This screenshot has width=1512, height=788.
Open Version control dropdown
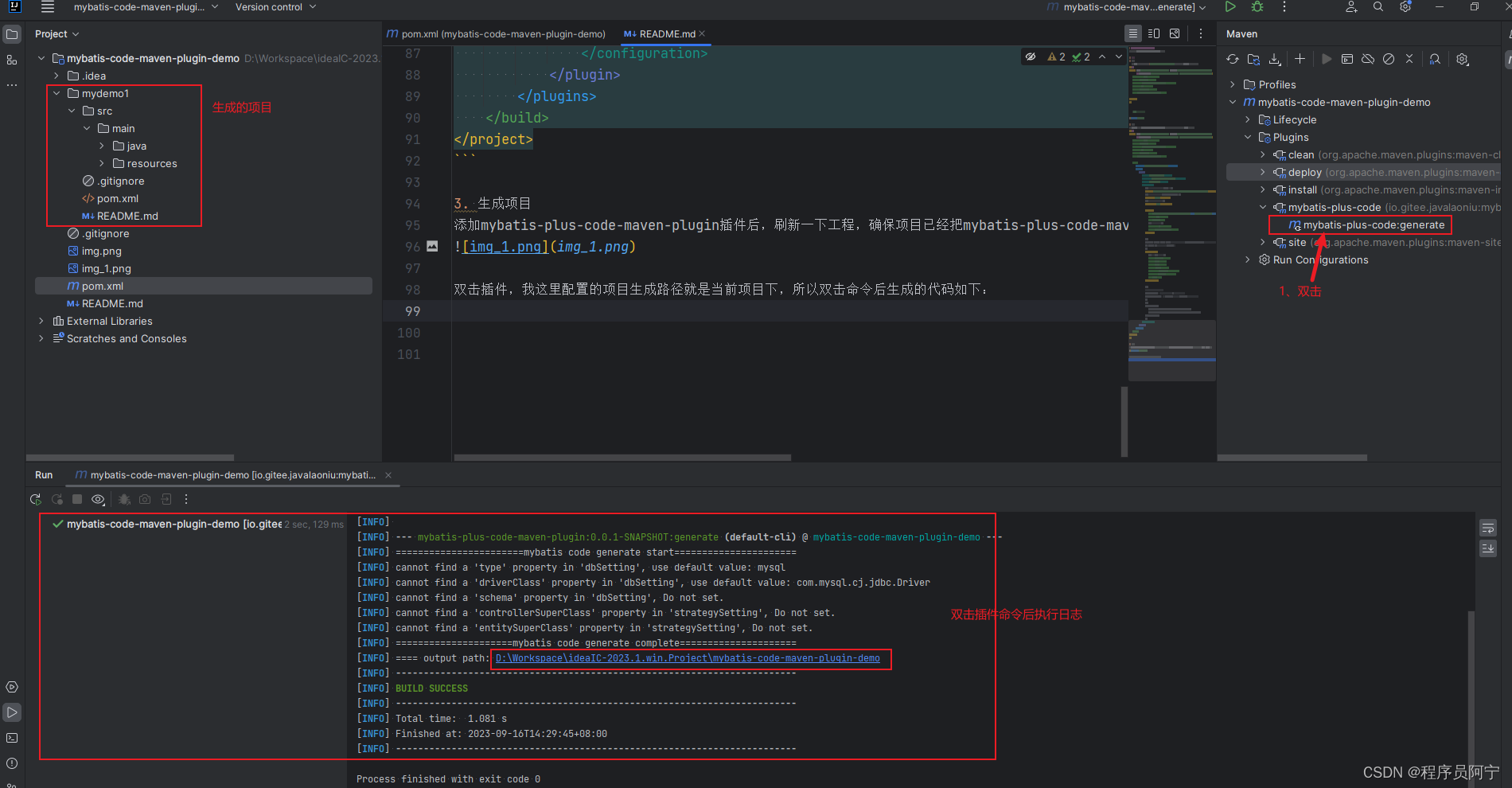pos(275,7)
